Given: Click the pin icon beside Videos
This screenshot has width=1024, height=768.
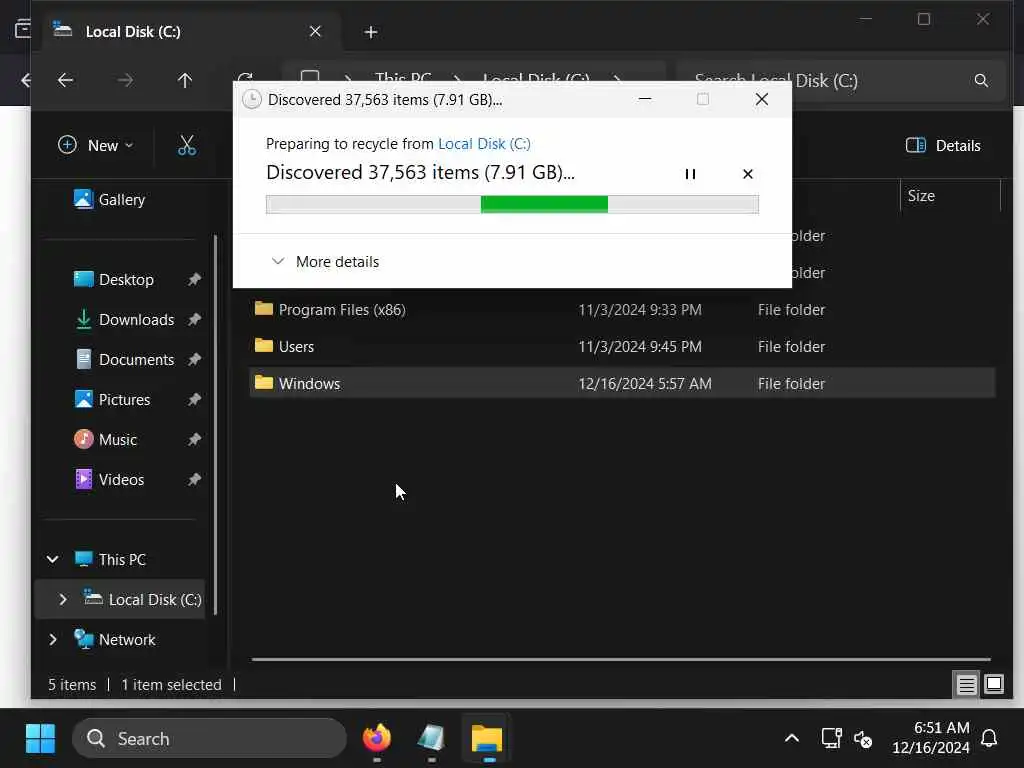Looking at the screenshot, I should coord(194,479).
